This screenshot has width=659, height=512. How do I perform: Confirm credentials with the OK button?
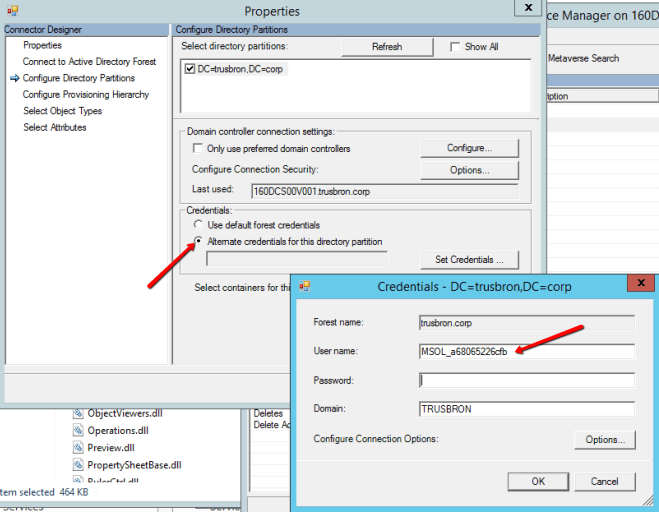coord(538,481)
